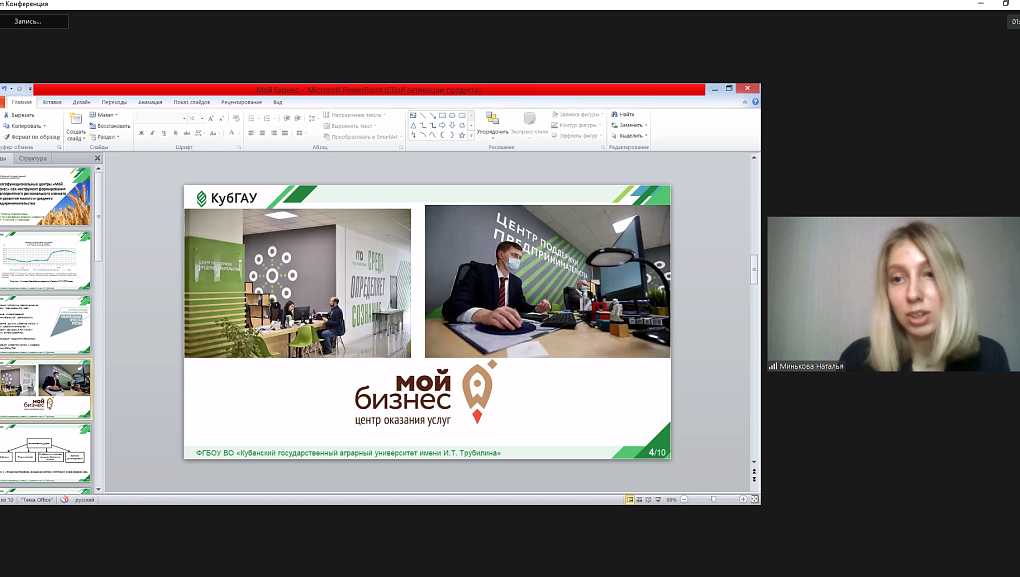The height and width of the screenshot is (577, 1020).
Task: Select the star shape in gallery
Action: point(462,135)
